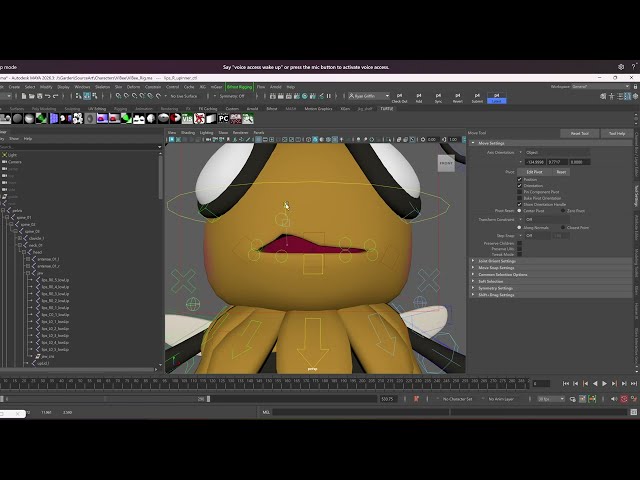Screen dimensions: 640x480
Task: Open the Workspace dropdown
Action: tap(600, 87)
